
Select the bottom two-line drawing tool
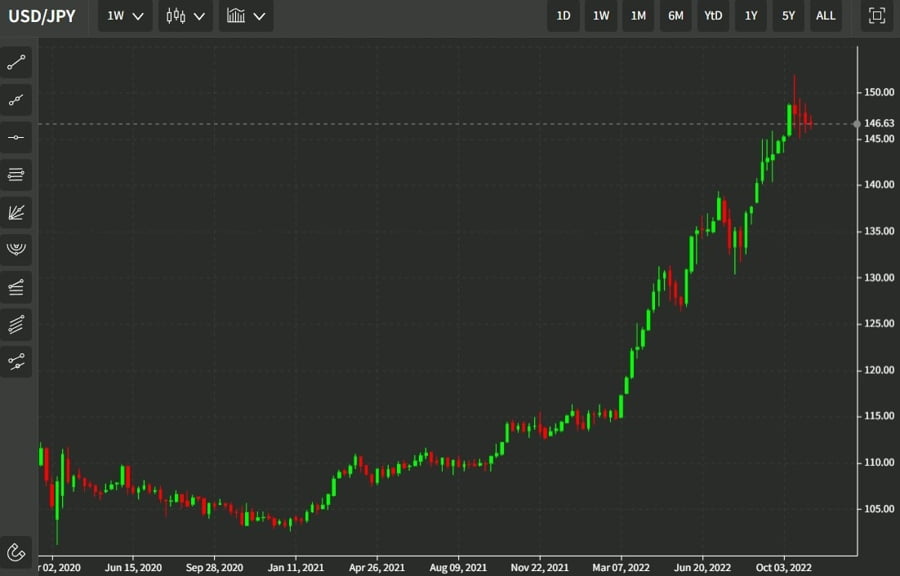tap(16, 361)
